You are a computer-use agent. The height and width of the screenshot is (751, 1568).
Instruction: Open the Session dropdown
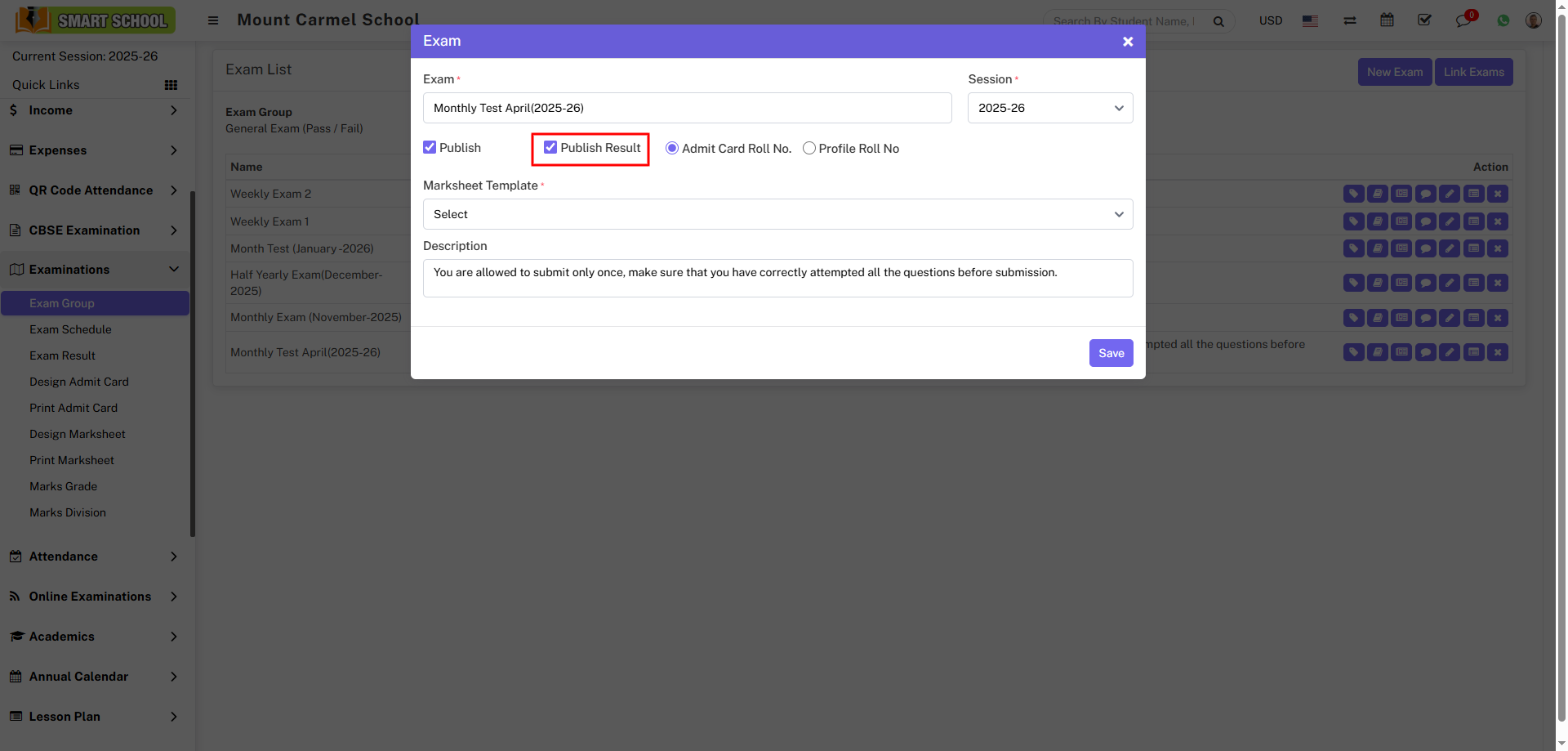1049,108
